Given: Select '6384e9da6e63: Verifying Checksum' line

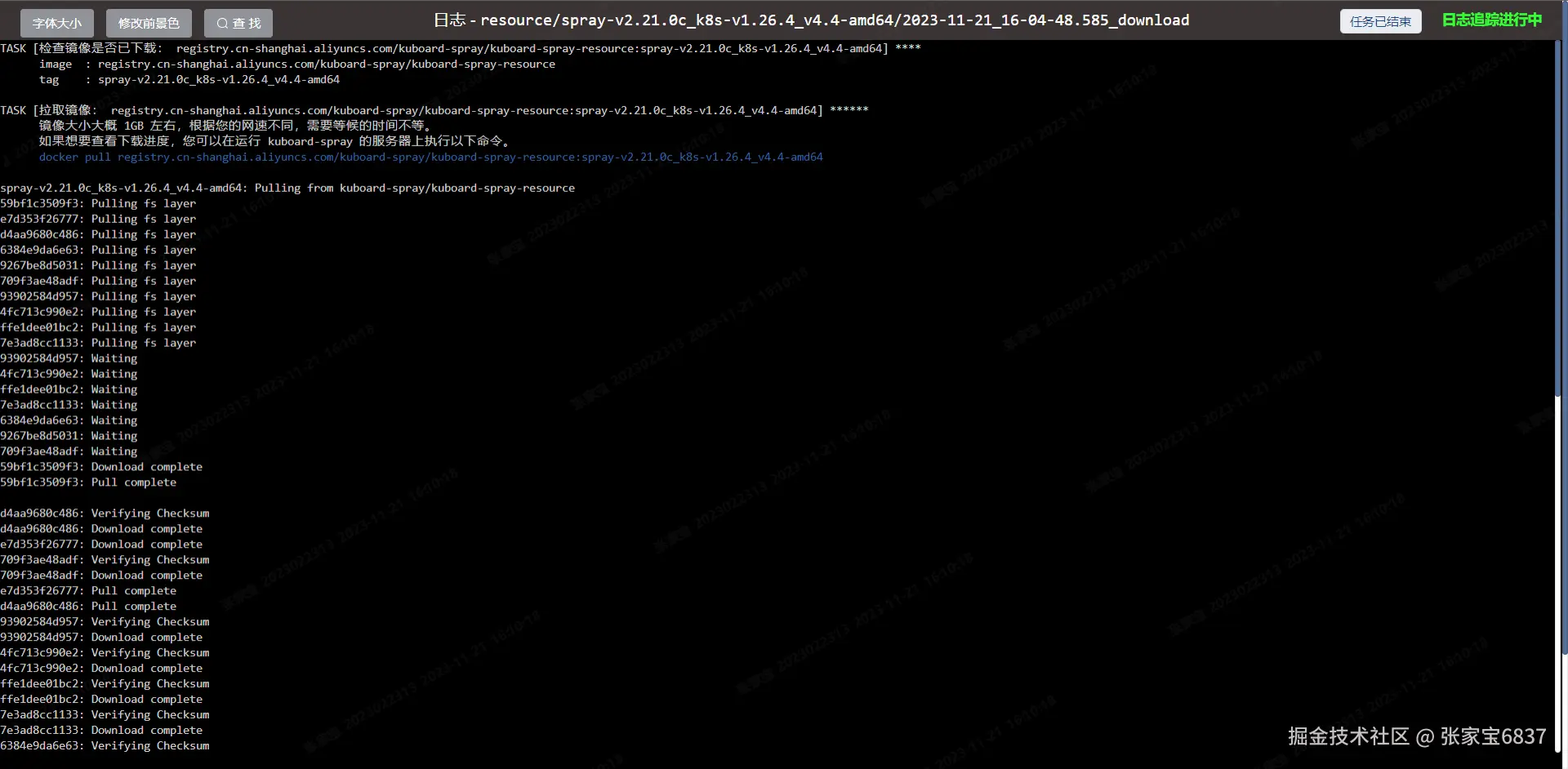Looking at the screenshot, I should (105, 746).
